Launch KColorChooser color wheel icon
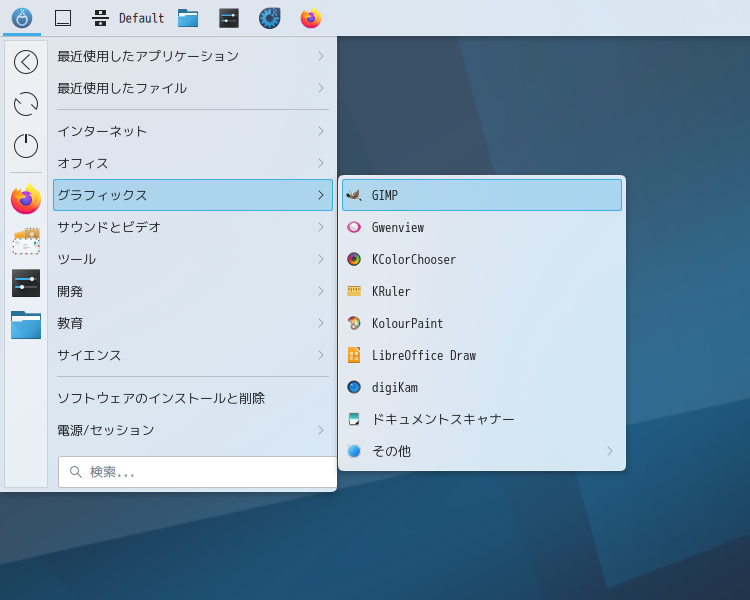750x600 pixels. point(354,259)
